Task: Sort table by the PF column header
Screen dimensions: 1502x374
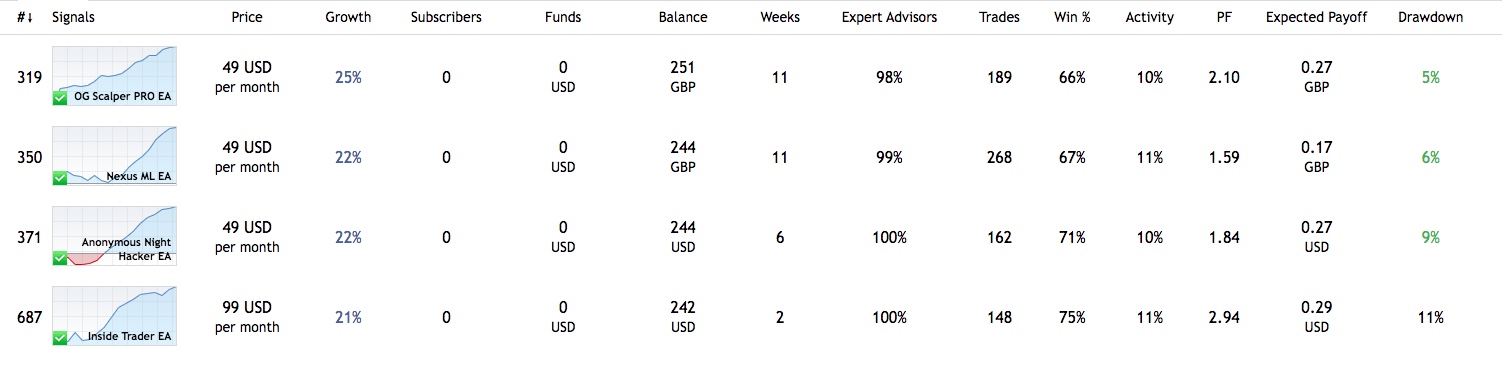Action: point(1223,17)
